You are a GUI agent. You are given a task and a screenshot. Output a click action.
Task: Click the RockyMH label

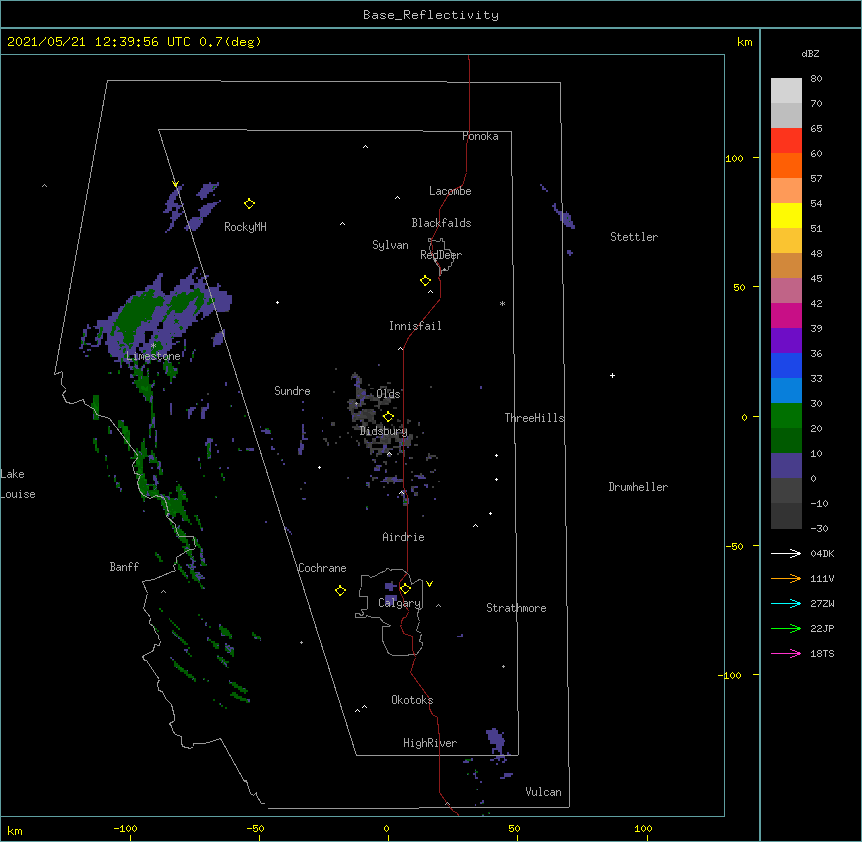245,227
